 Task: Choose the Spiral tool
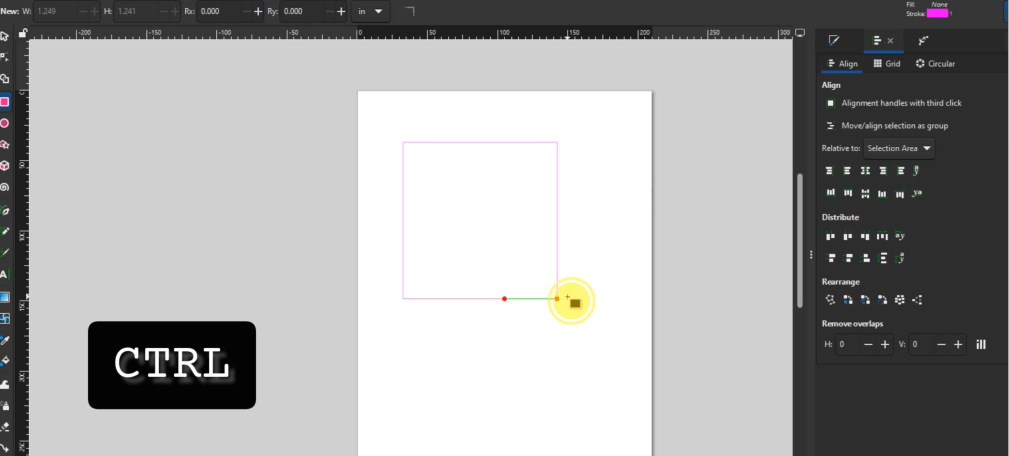click(x=5, y=187)
